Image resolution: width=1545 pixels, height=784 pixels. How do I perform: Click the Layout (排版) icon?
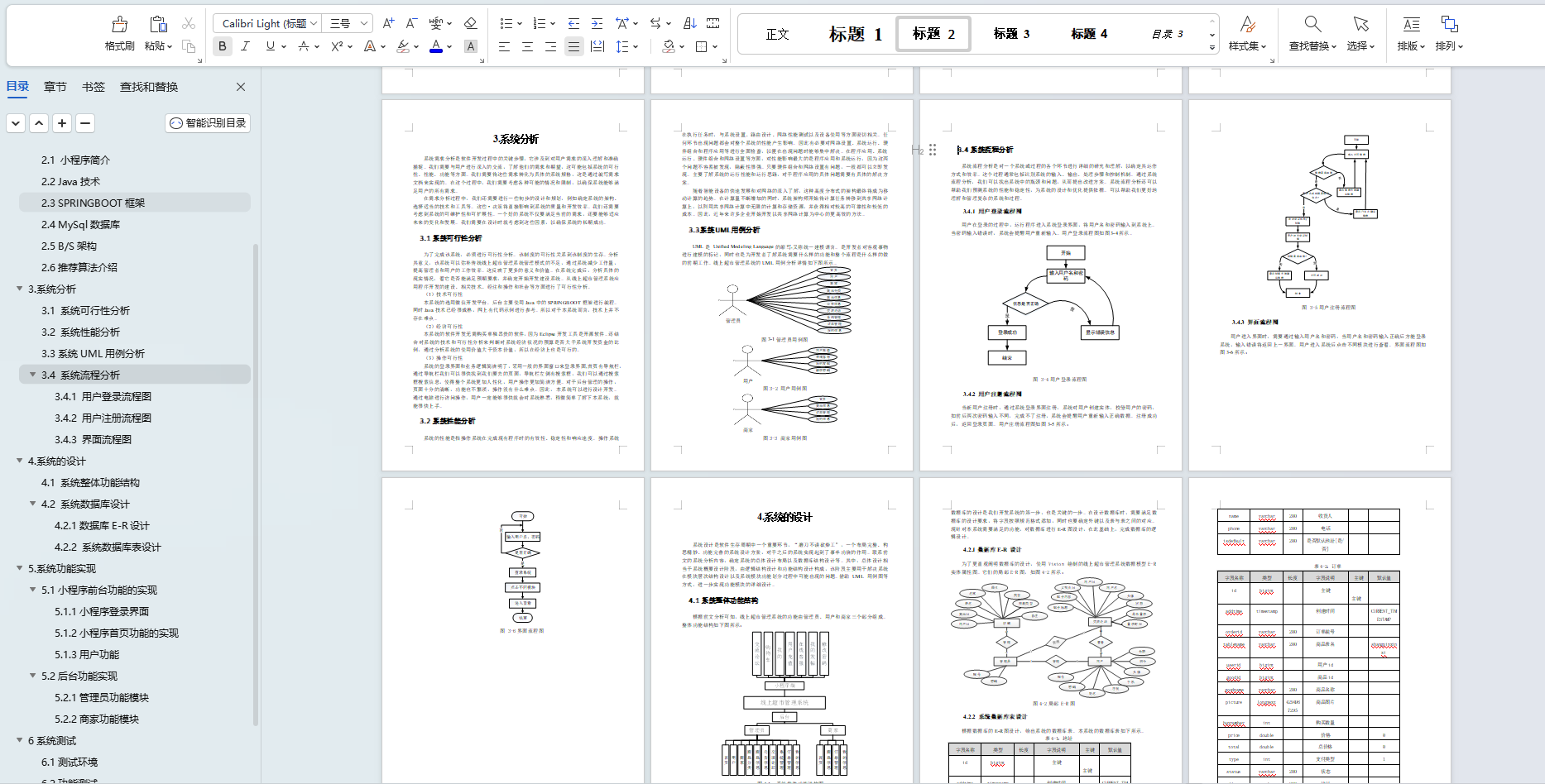click(1411, 24)
